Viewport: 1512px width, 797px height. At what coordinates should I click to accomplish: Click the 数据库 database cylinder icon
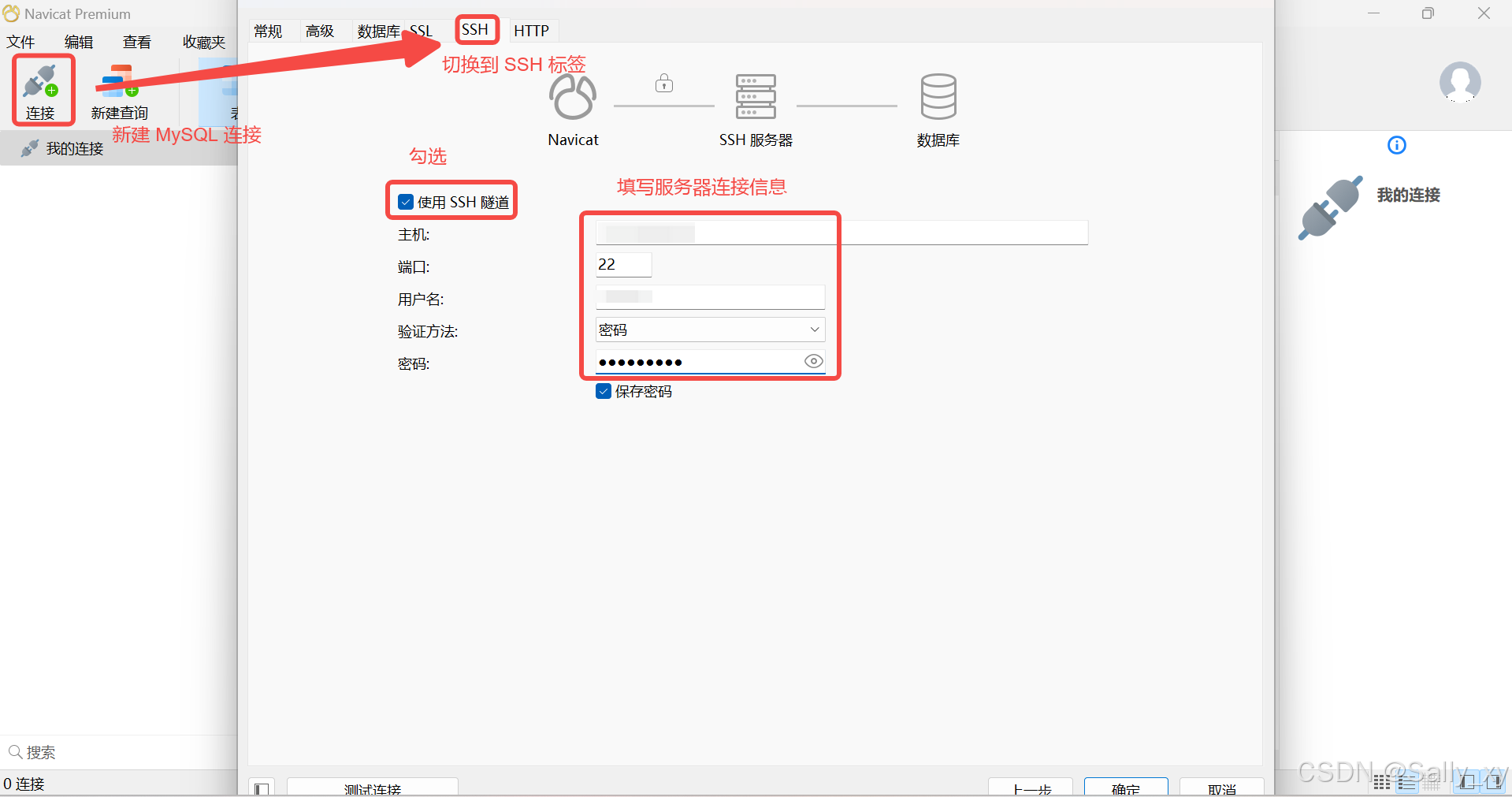pyautogui.click(x=938, y=96)
